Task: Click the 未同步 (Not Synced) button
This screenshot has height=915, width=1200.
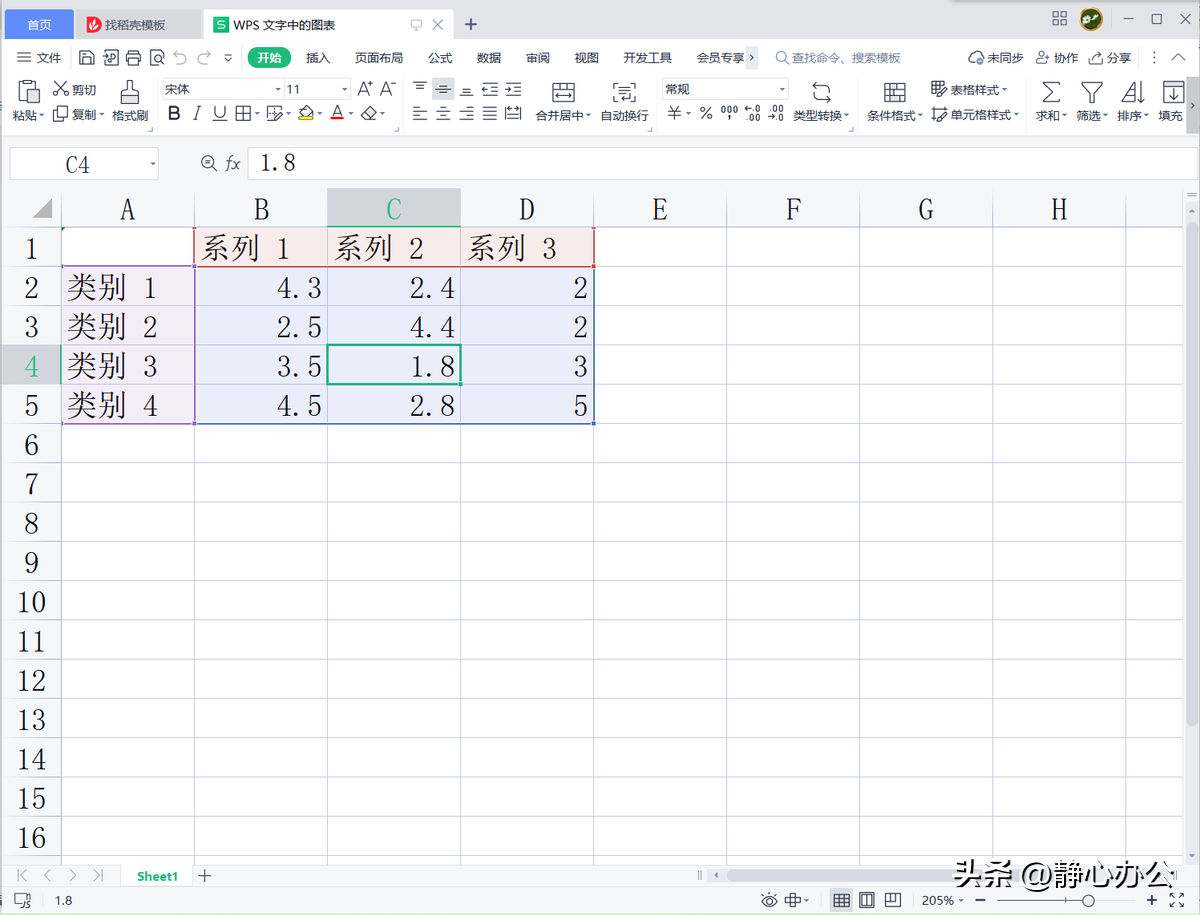Action: pos(996,58)
